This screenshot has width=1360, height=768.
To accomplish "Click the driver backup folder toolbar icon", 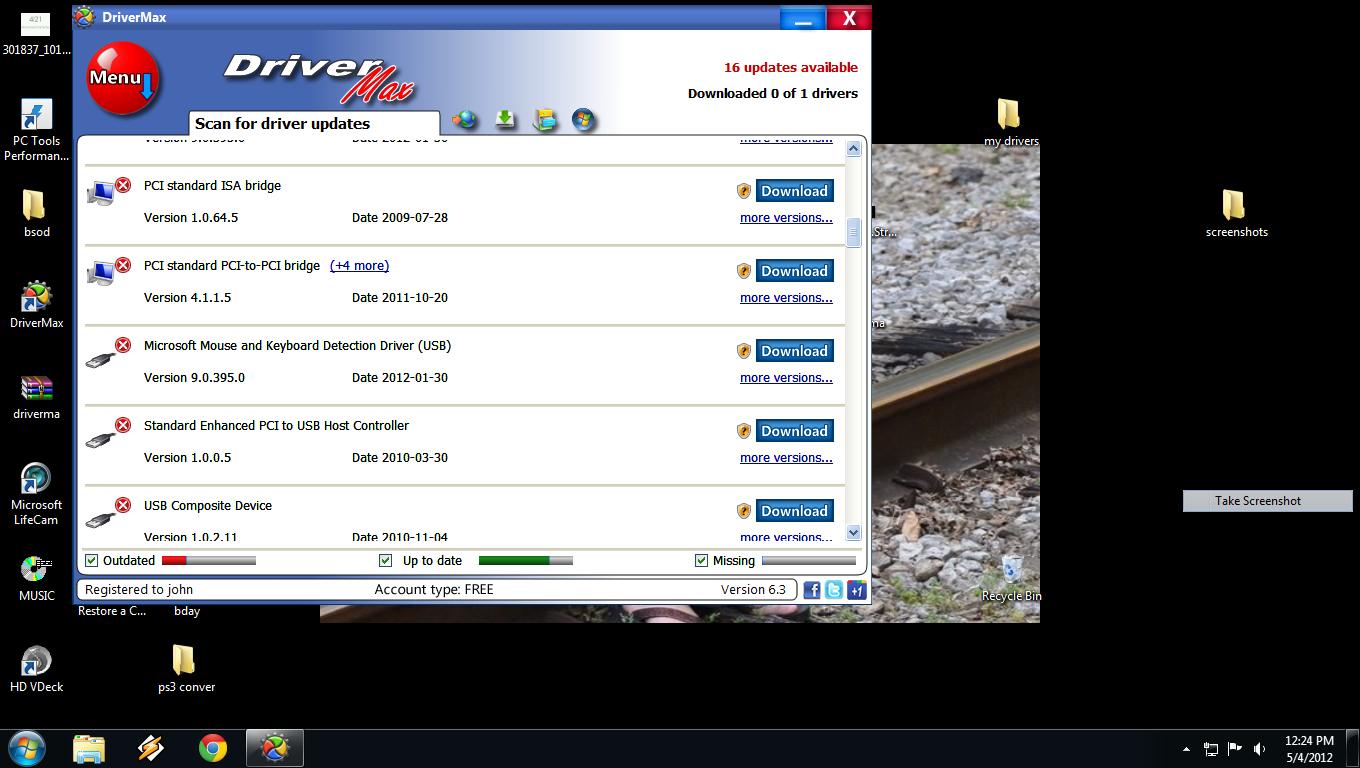I will [x=545, y=120].
